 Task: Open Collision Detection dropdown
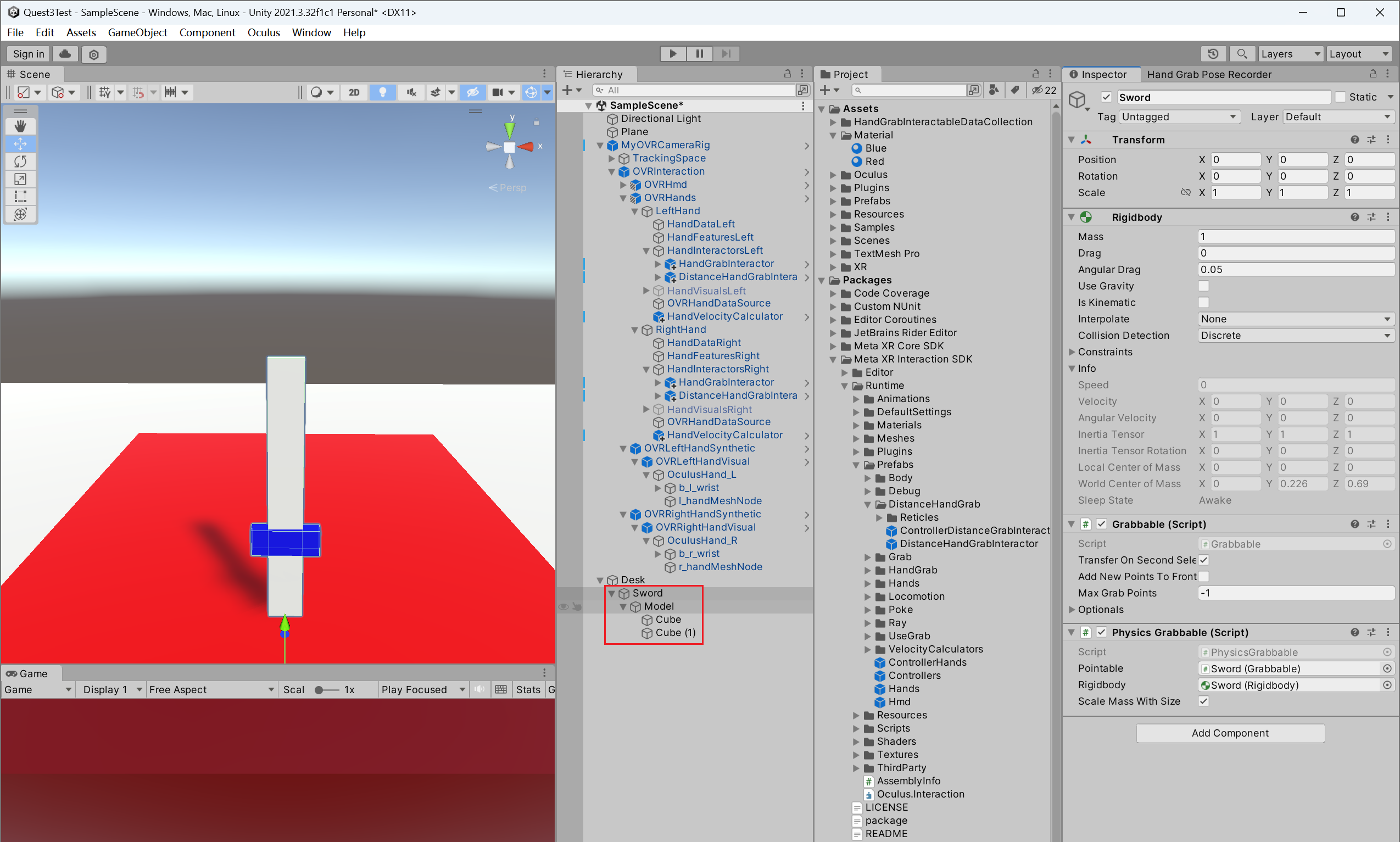[1296, 336]
